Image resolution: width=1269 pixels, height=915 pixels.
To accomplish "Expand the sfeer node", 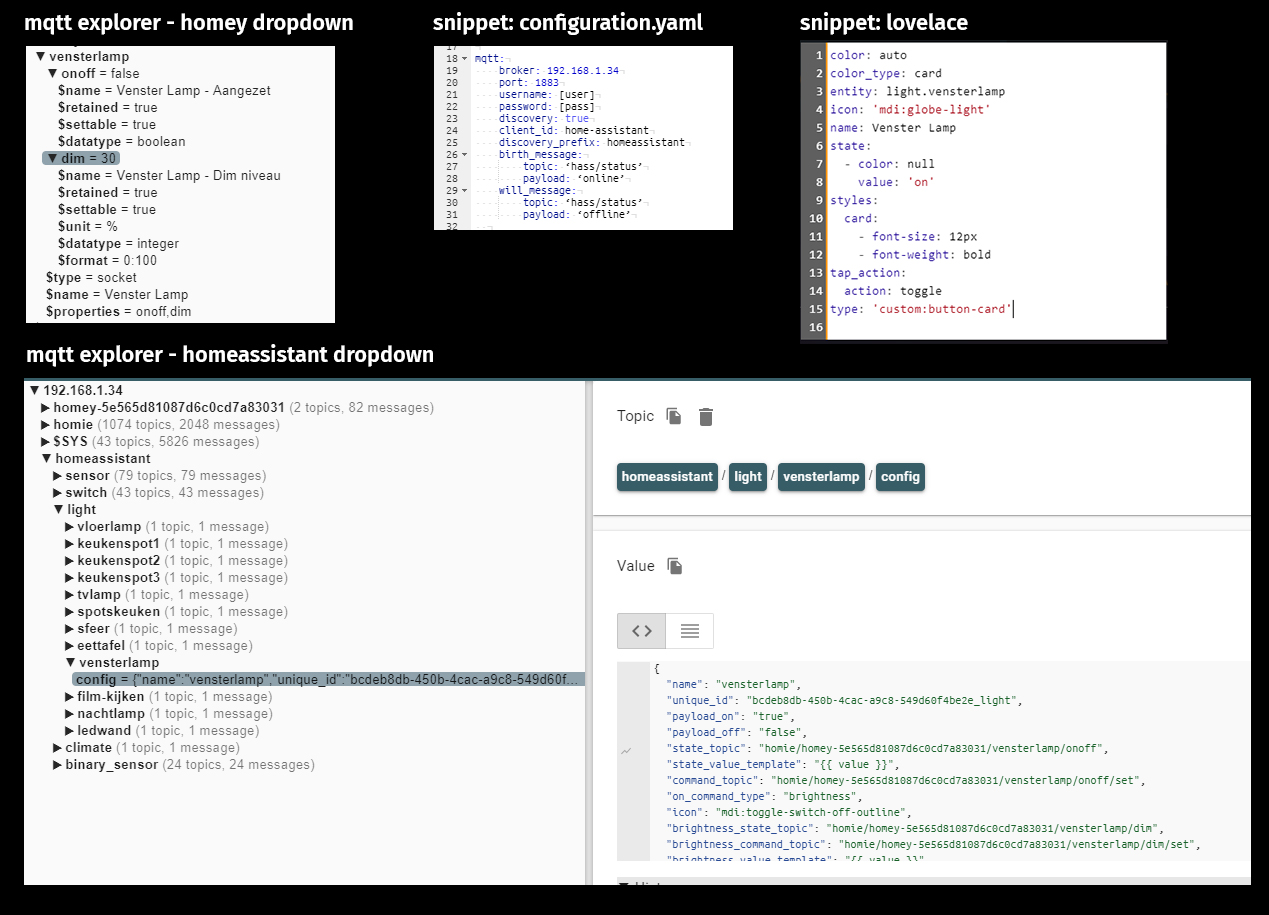I will (70, 629).
